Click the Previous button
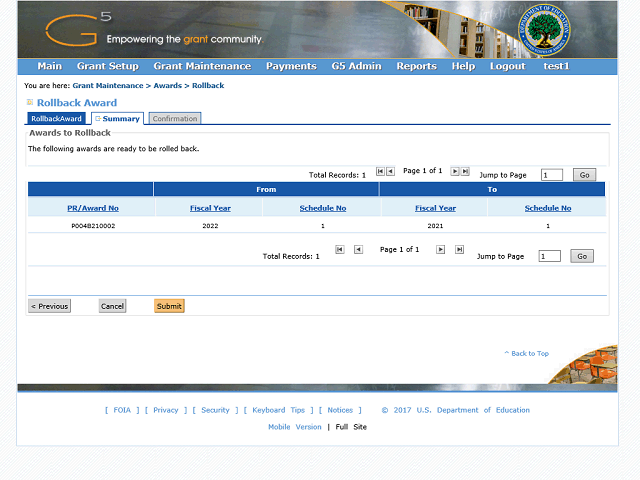The width and height of the screenshot is (640, 480). [49, 306]
